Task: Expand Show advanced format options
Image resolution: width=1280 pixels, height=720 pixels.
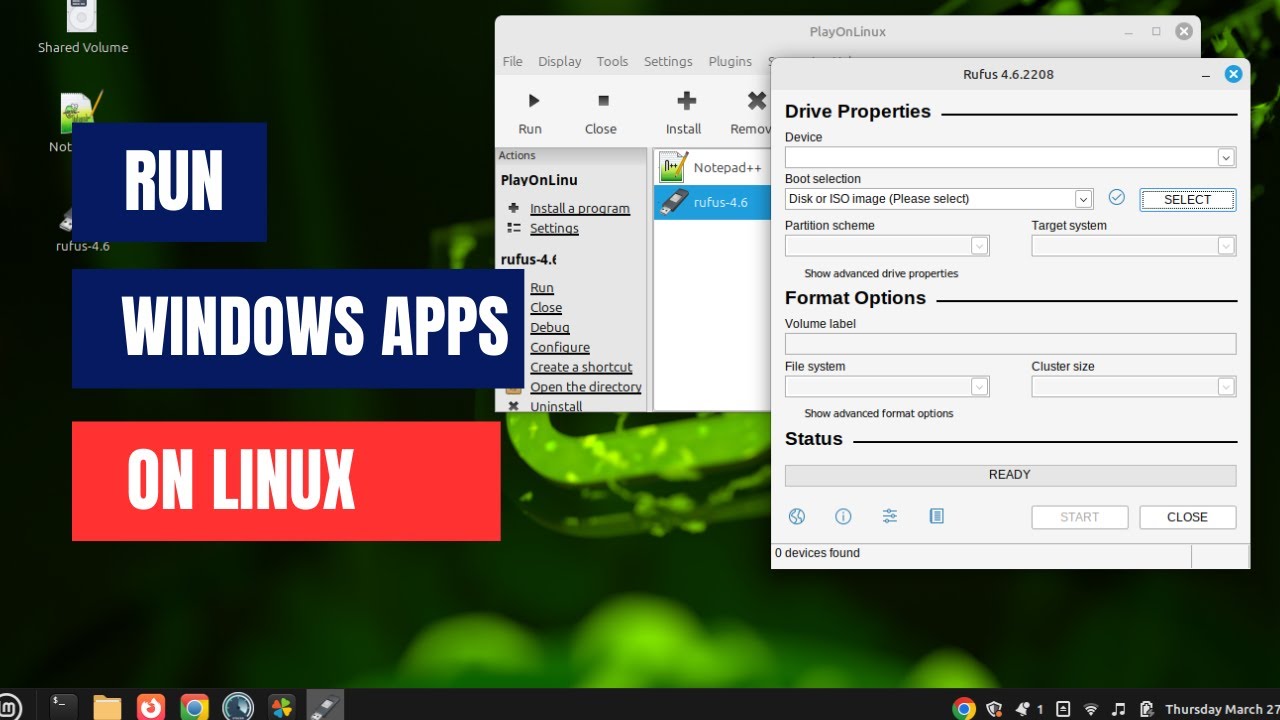Action: click(878, 413)
